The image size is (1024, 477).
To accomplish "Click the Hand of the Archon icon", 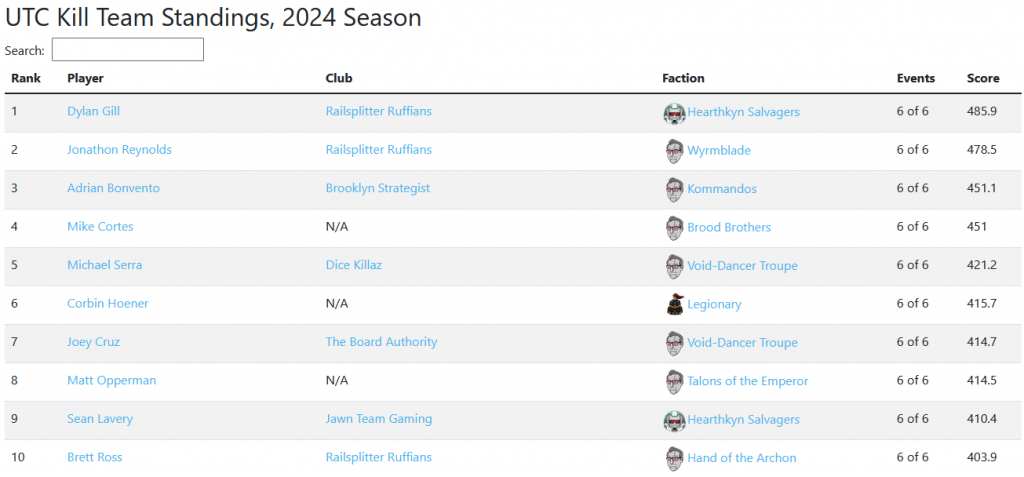I will coord(674,458).
